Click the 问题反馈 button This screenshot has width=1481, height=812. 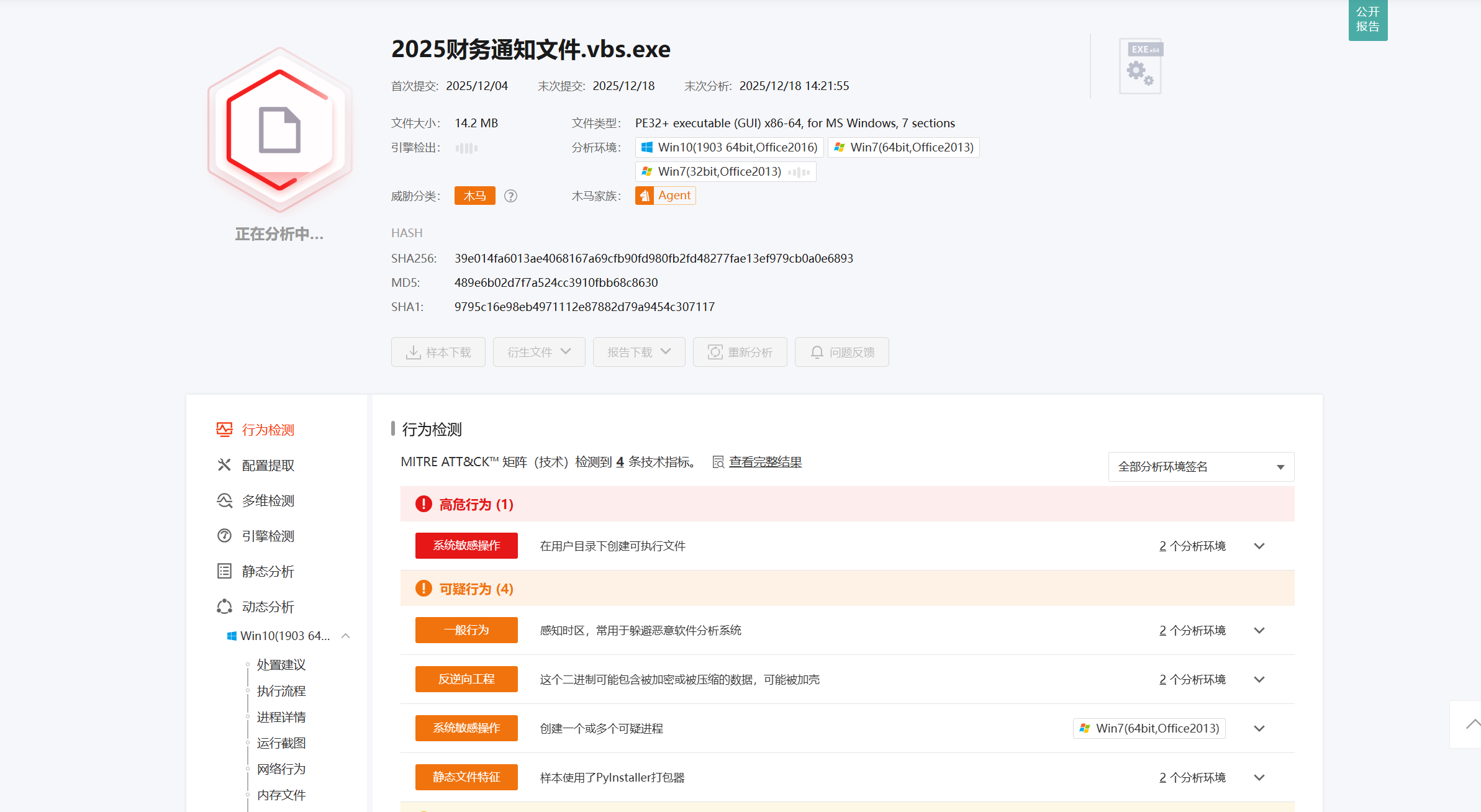coord(842,352)
